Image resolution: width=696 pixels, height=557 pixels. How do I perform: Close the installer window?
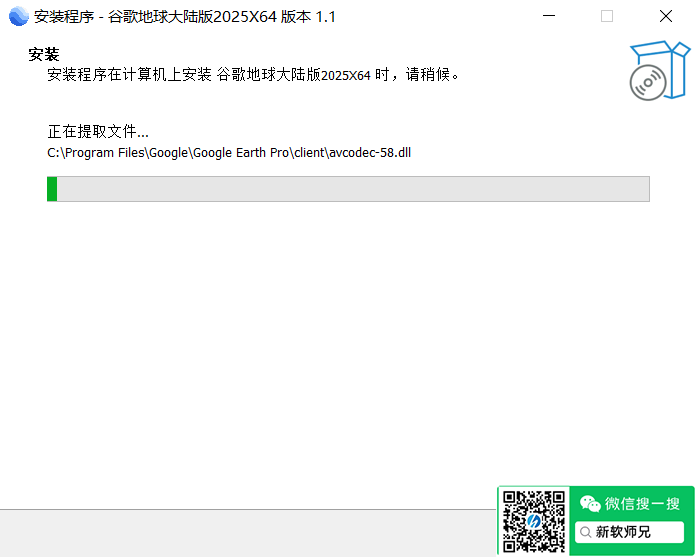pos(665,16)
